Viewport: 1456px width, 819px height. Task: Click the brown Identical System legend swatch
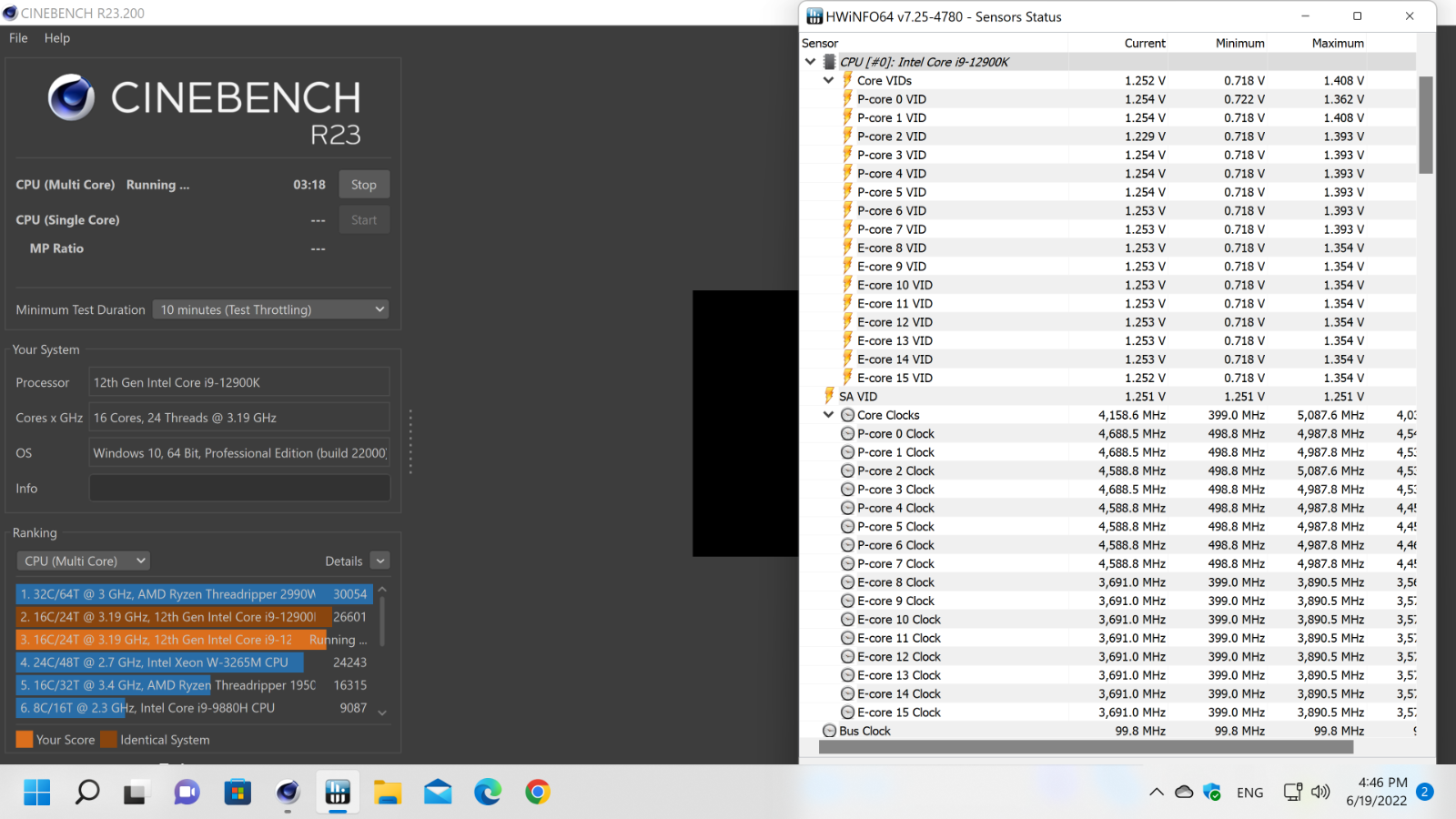click(x=108, y=739)
